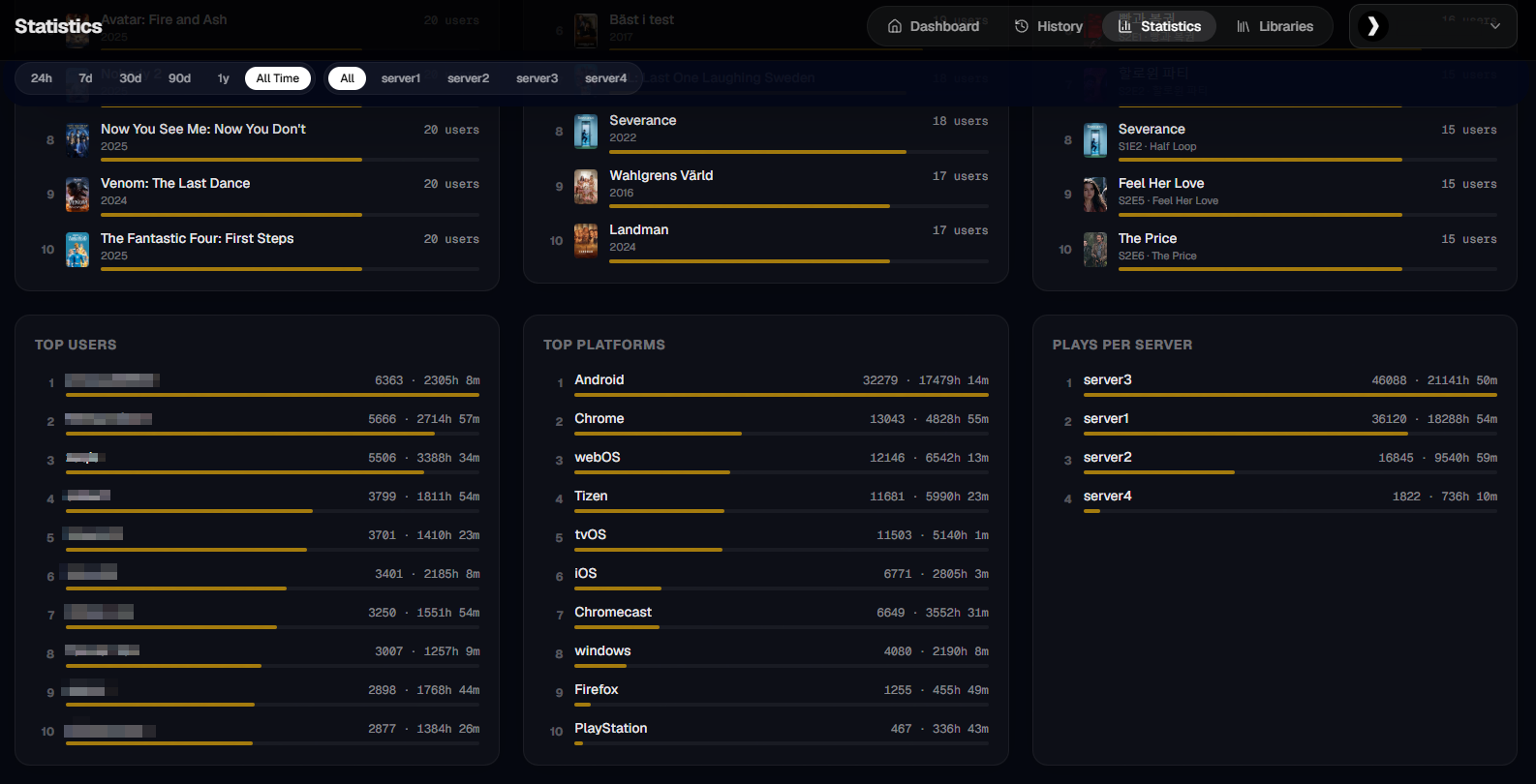This screenshot has width=1536, height=784.
Task: Select the Statistics bar chart tab
Action: 1159,26
